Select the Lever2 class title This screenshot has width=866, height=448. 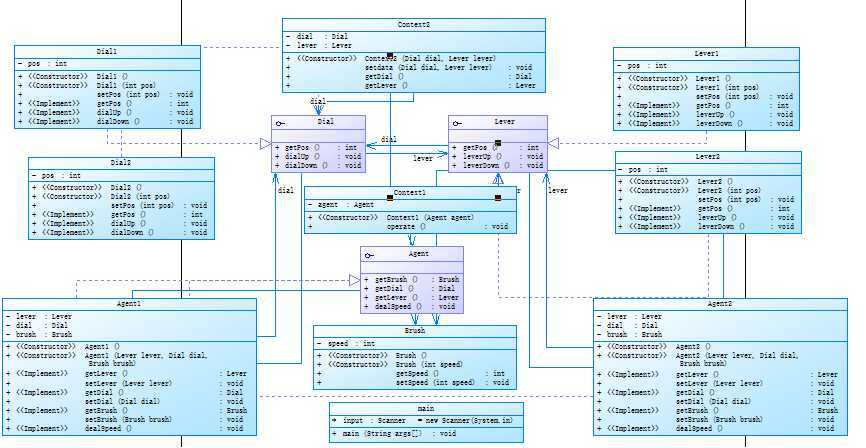(707, 157)
